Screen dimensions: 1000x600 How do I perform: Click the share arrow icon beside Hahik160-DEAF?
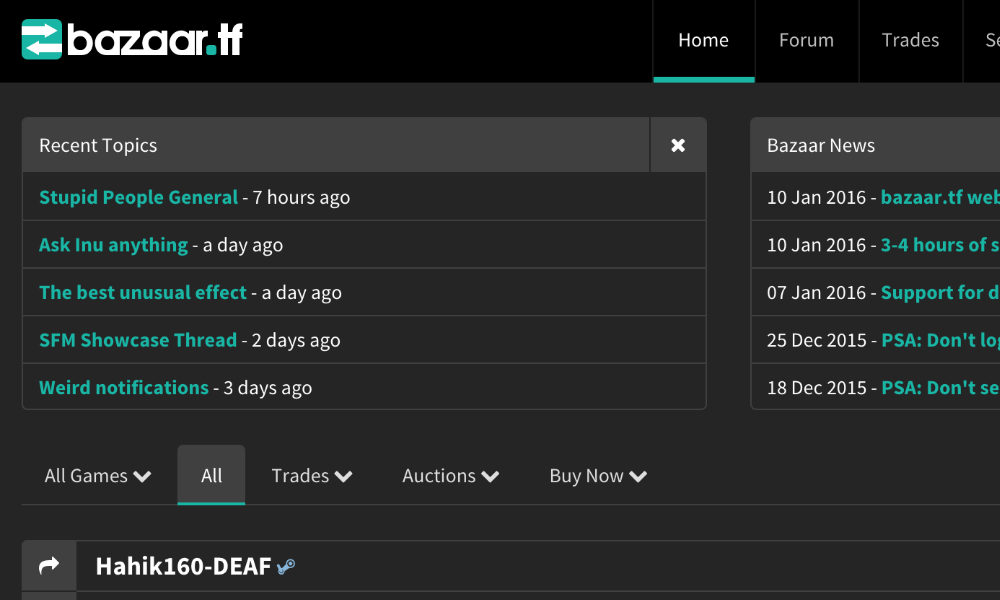[49, 567]
